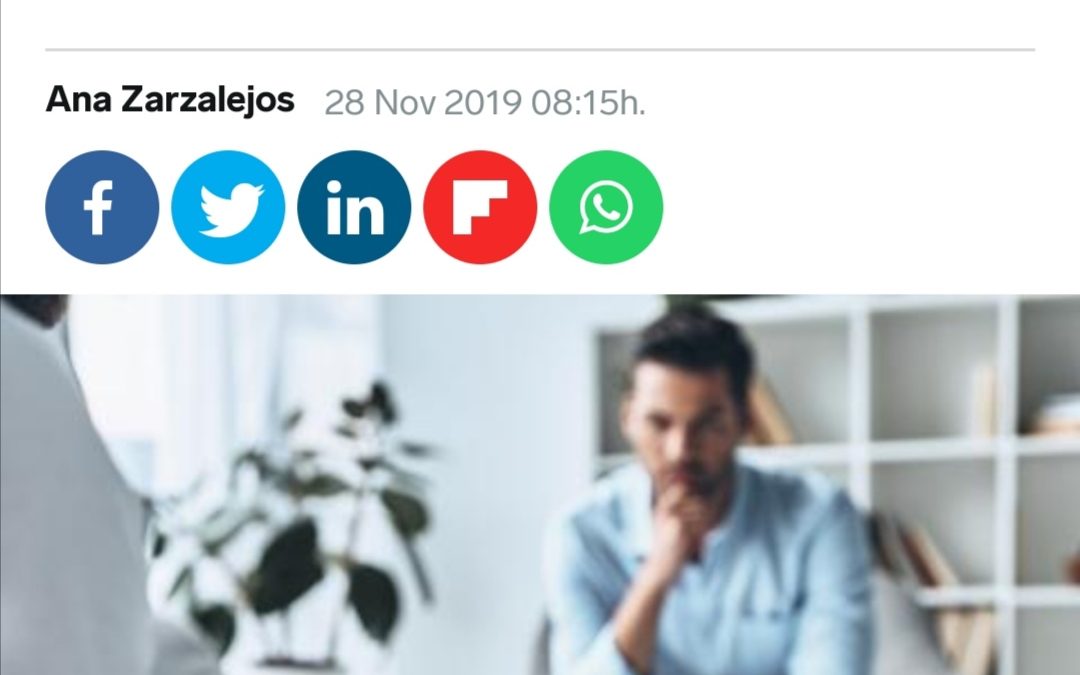Share the article on LinkedIn
Screen dimensions: 1080x675
tap(354, 207)
